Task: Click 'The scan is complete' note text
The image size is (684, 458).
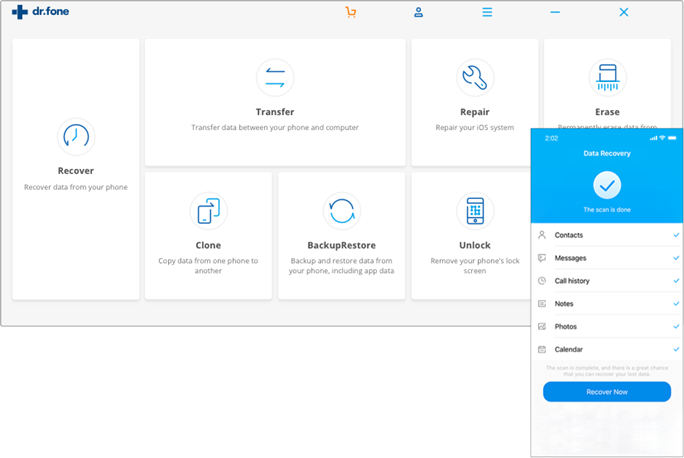Action: pyautogui.click(x=607, y=371)
